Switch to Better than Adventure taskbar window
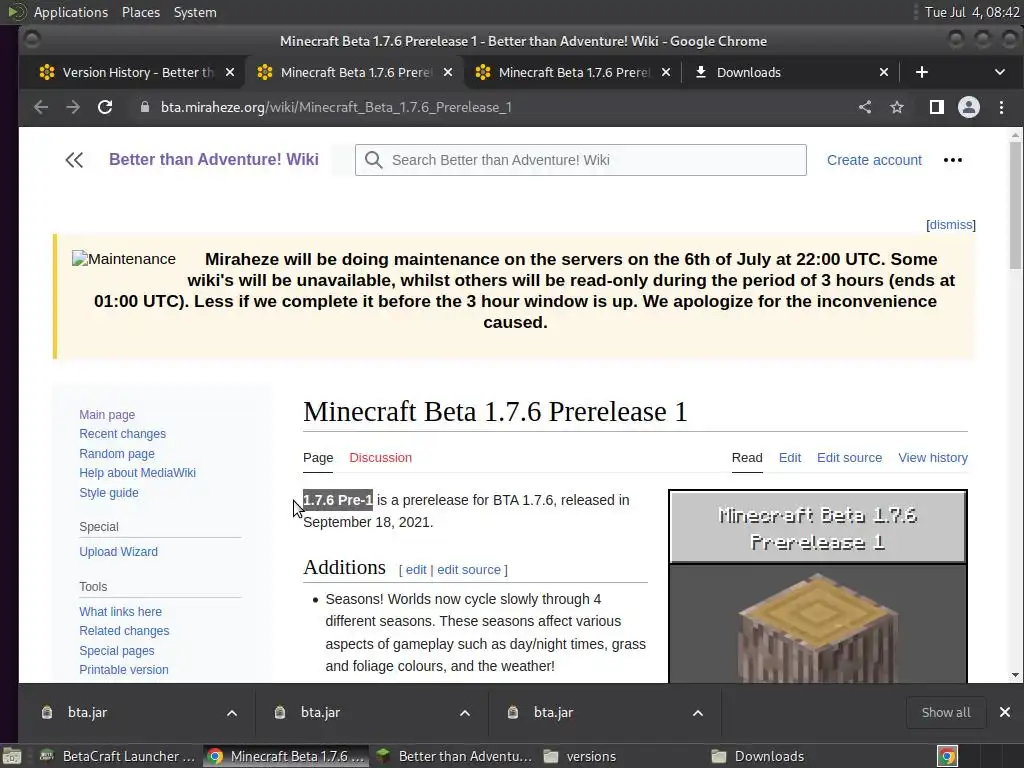1024x768 pixels. pyautogui.click(x=455, y=756)
